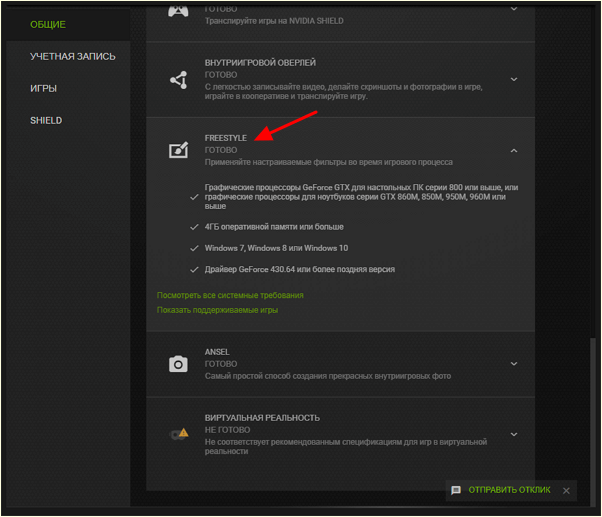
Task: Expand the ВНУТРИИГРОВОЙ ОВЕРЛЕЙ section
Action: pos(514,79)
